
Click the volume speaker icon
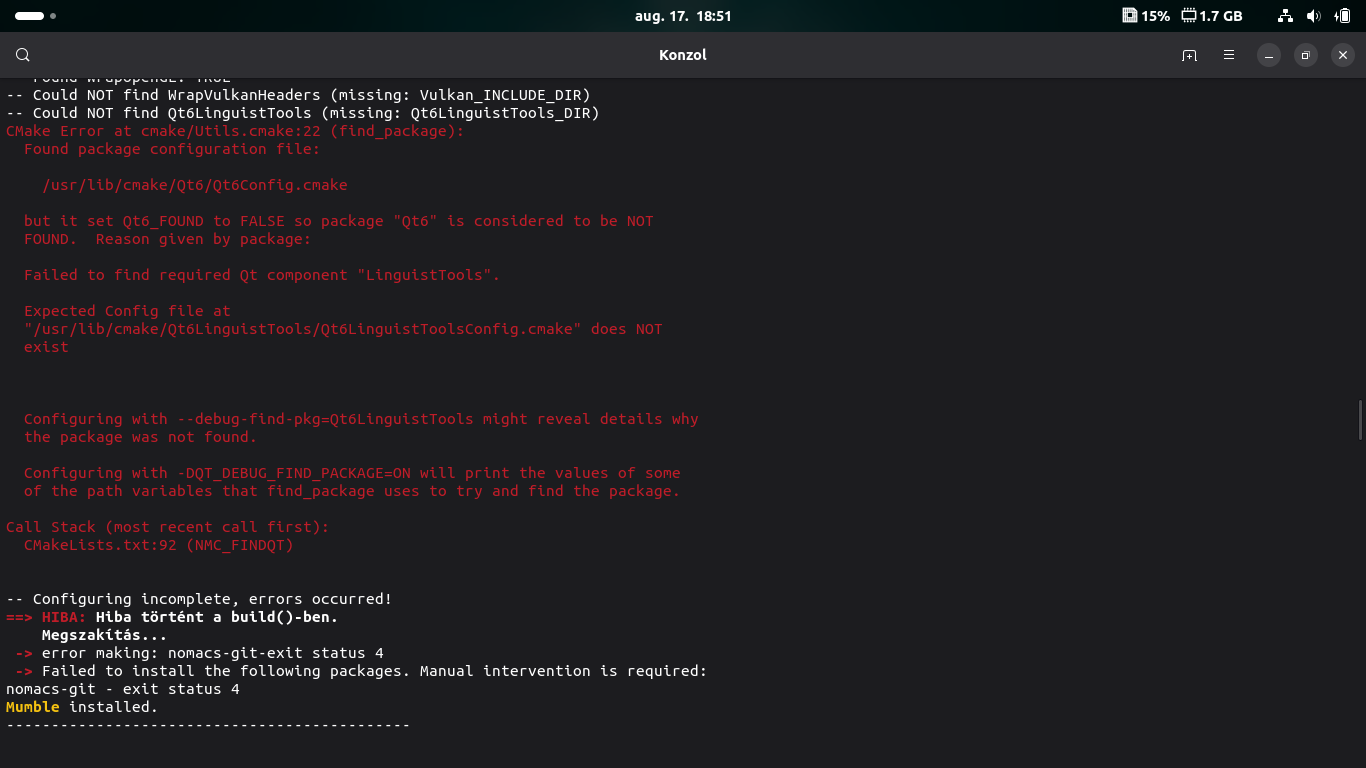(x=1313, y=16)
